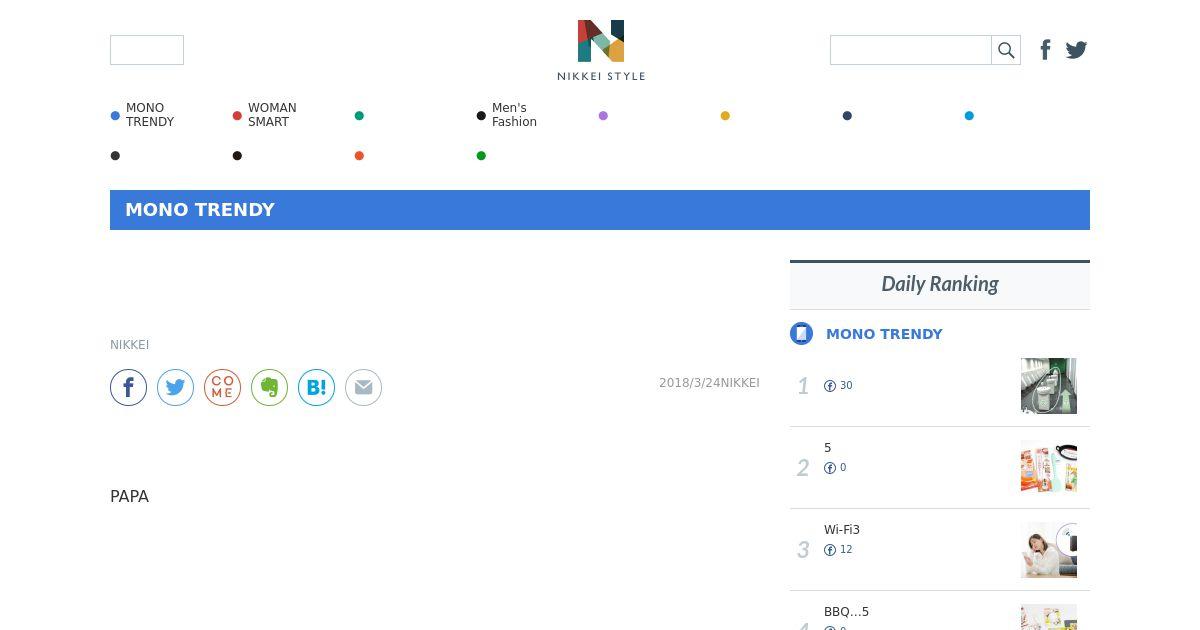Screen dimensions: 1200x630
Task: Send article via the email icon
Action: tap(363, 387)
